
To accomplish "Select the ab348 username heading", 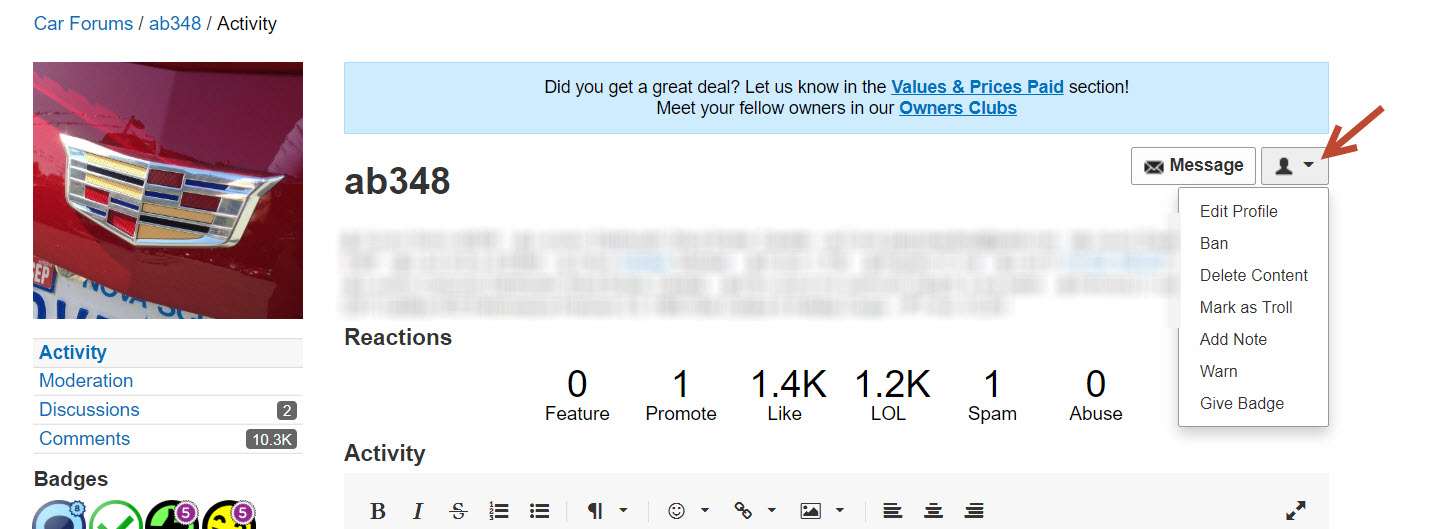I will (x=397, y=182).
